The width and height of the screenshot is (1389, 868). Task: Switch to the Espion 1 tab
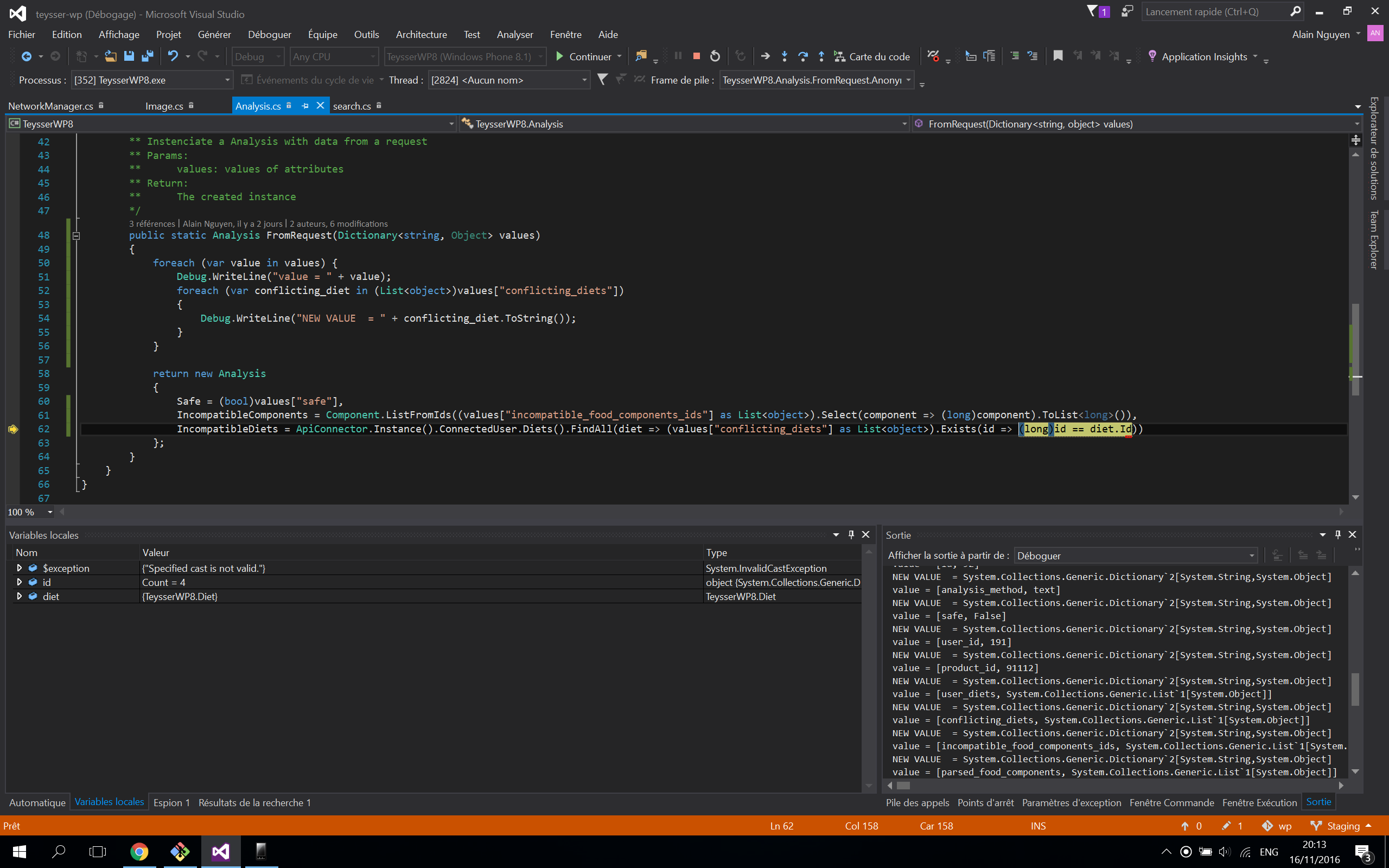click(x=171, y=802)
